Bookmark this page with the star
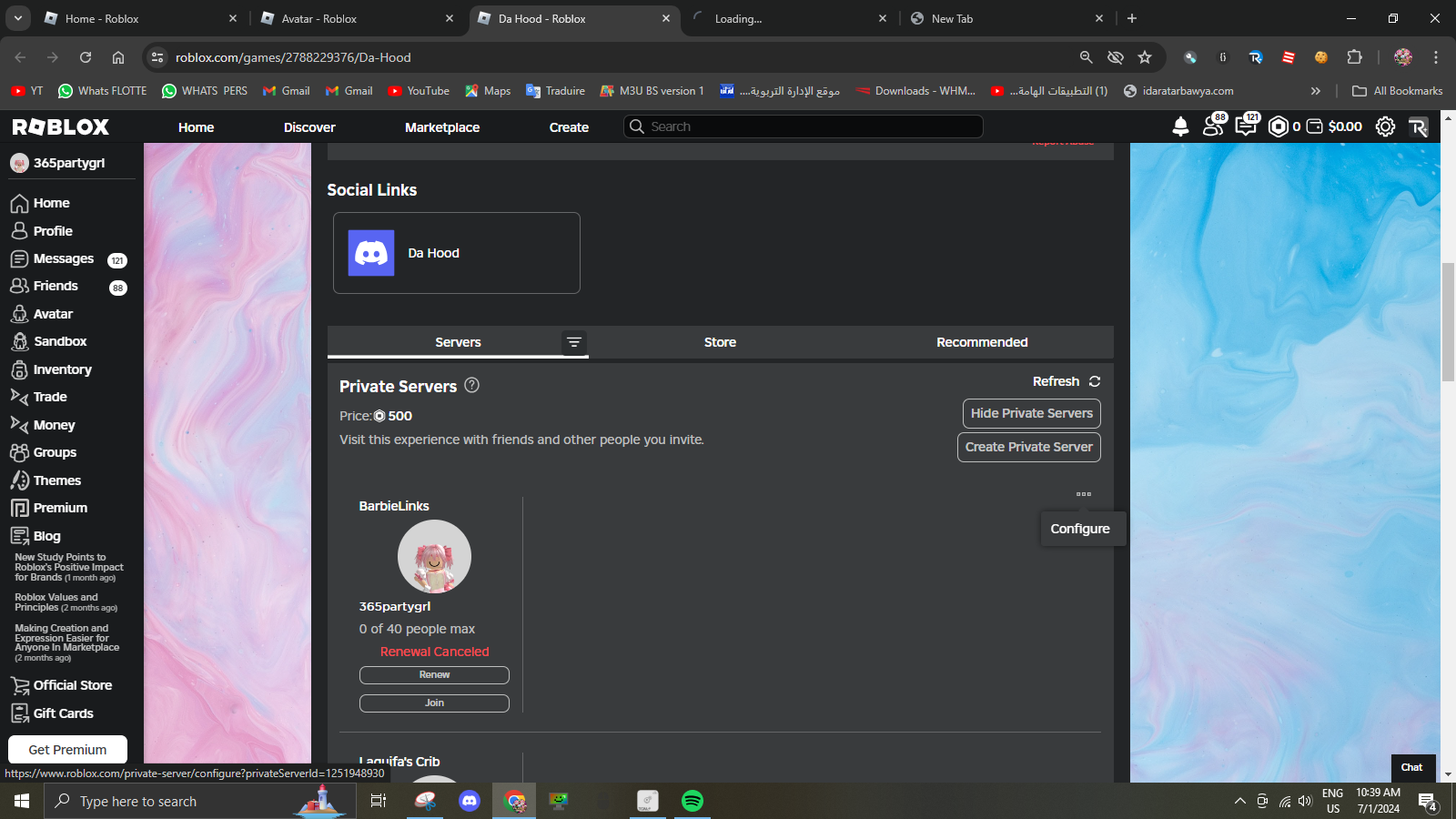Viewport: 1456px width, 819px height. (x=1145, y=57)
